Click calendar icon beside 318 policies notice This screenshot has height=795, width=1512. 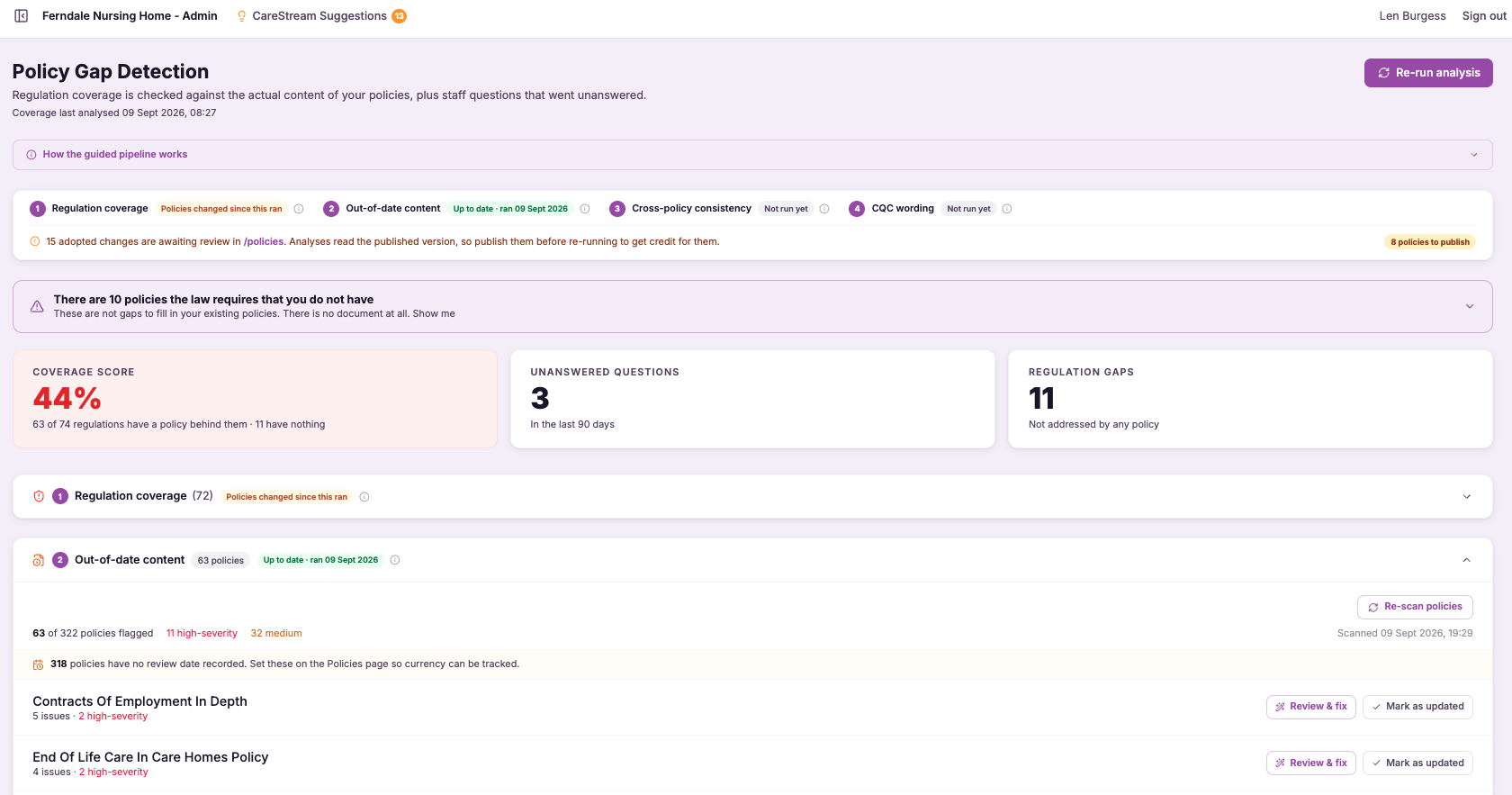[38, 664]
